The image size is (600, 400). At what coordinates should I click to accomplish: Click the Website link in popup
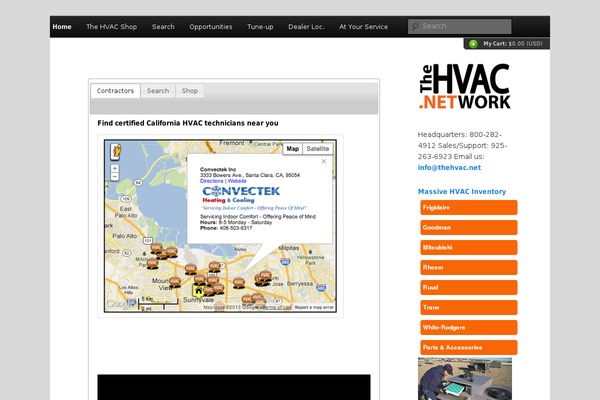(x=237, y=181)
